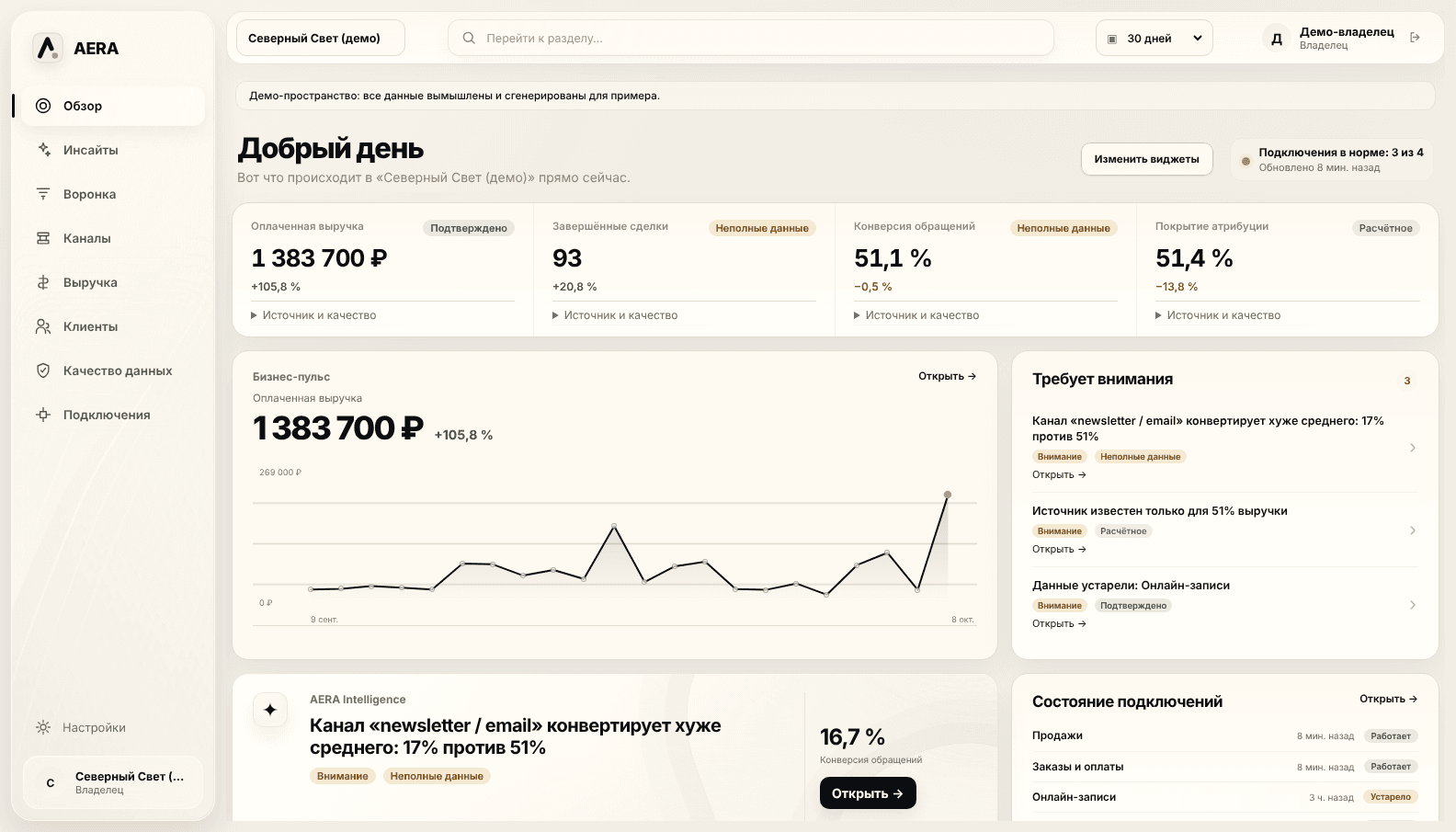This screenshot has width=1456, height=832.
Task: Click the Инсайты sparkle icon
Action: tap(43, 150)
